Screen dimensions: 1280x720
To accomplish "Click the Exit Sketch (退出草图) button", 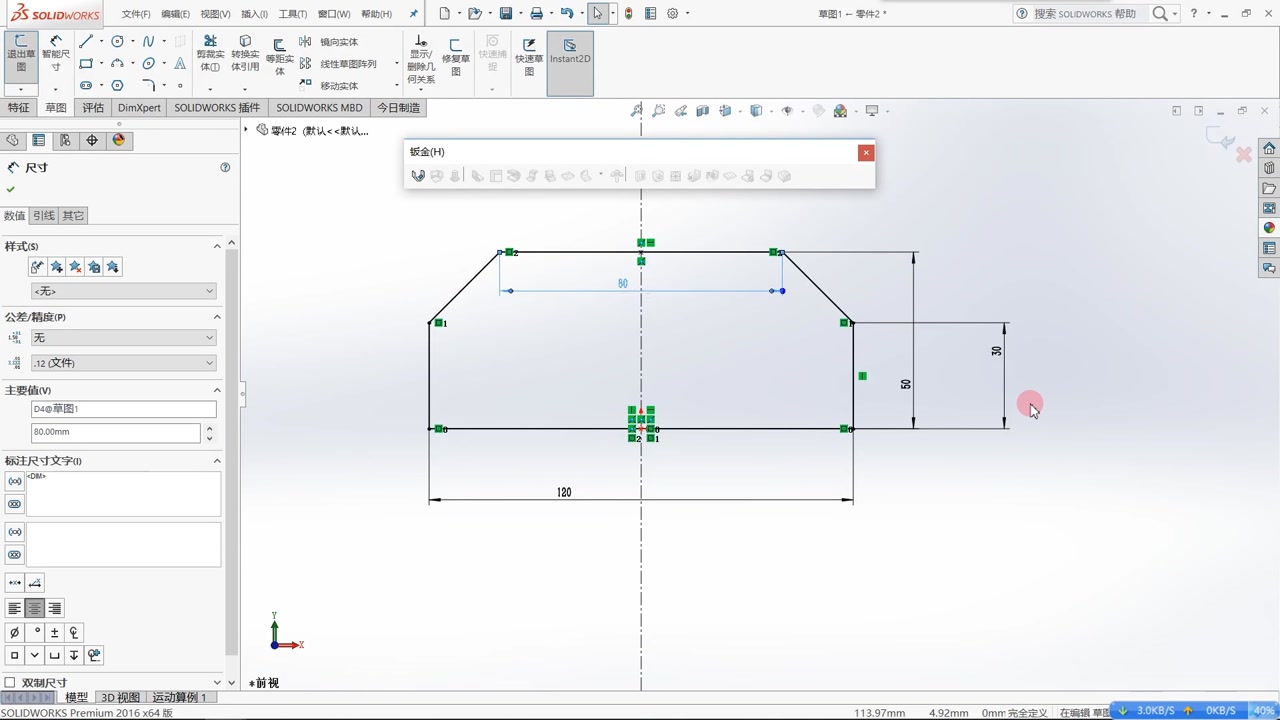I will pos(21,55).
